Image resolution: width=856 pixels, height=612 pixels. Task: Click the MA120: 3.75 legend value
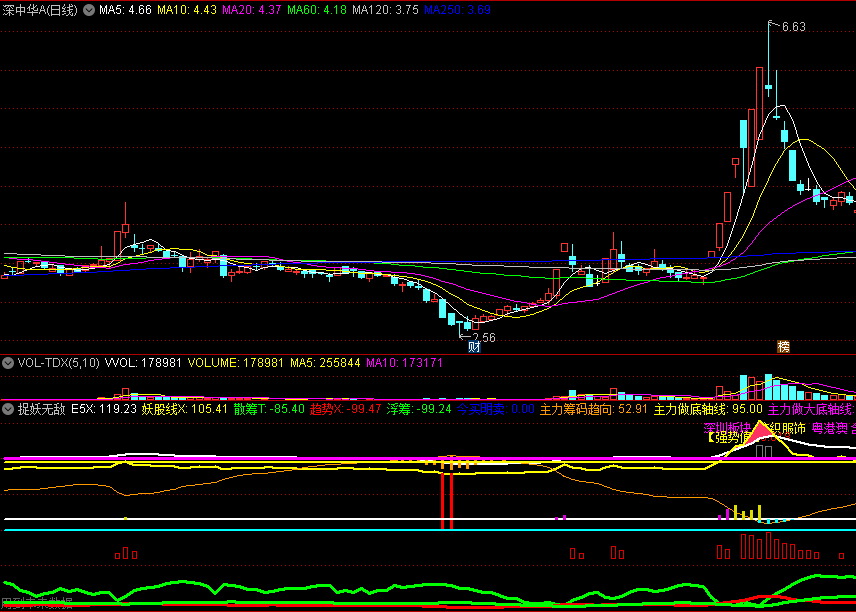point(385,10)
